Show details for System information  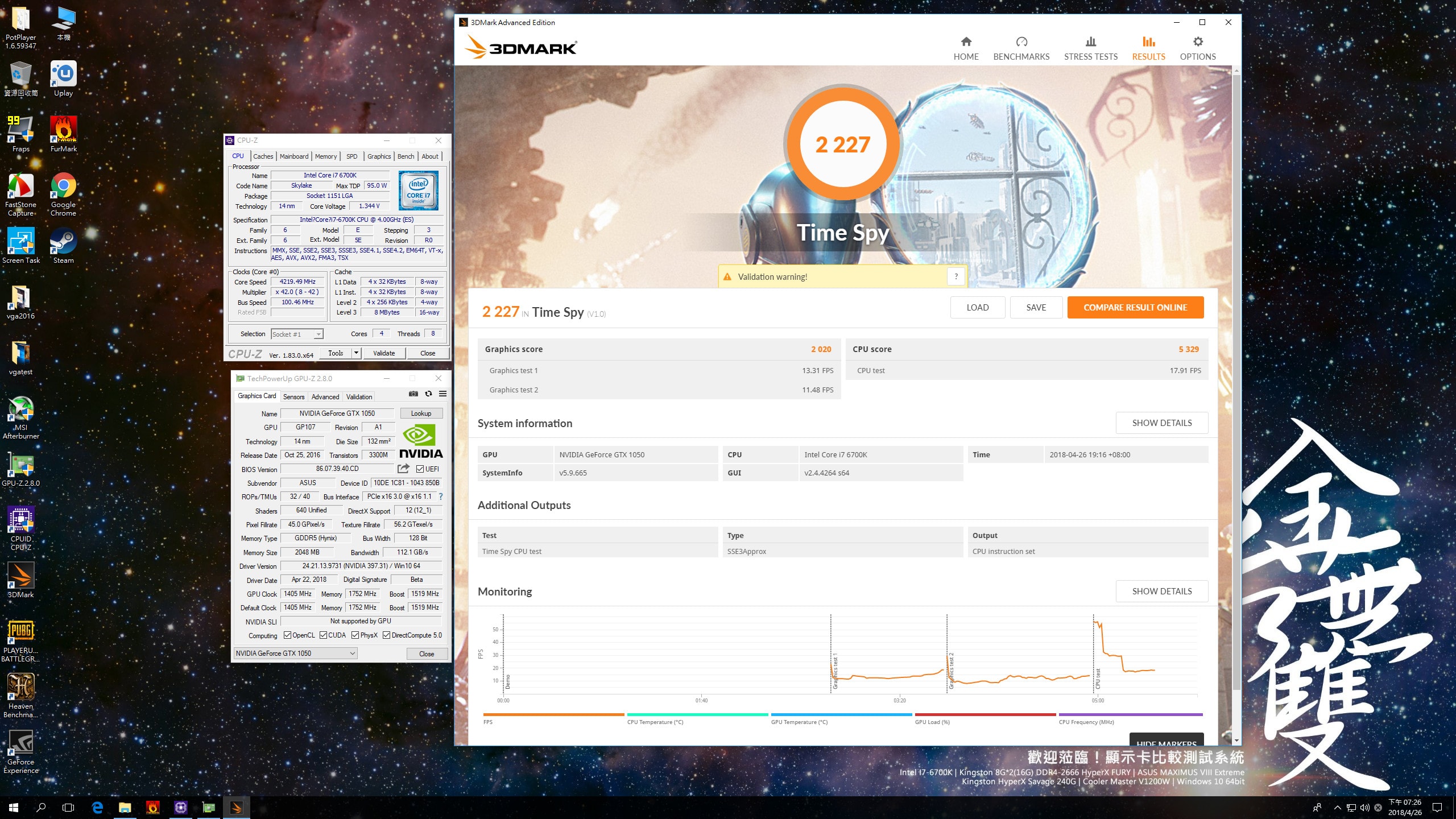(1162, 423)
